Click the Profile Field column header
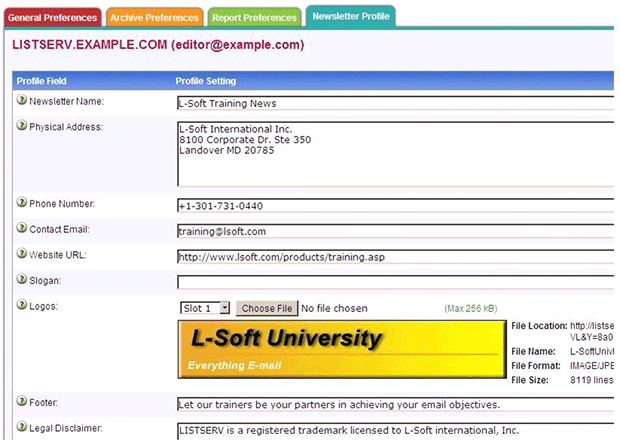620x445 pixels. pos(42,81)
